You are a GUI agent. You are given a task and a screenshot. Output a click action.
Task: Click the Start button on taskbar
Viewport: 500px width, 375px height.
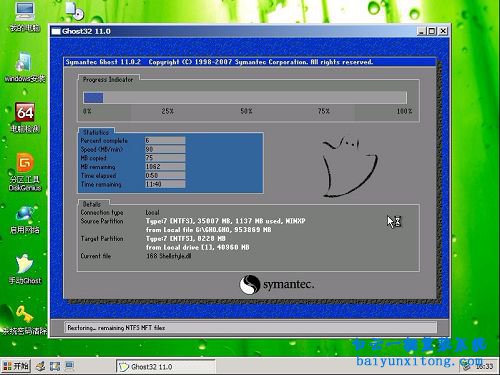pos(15,366)
